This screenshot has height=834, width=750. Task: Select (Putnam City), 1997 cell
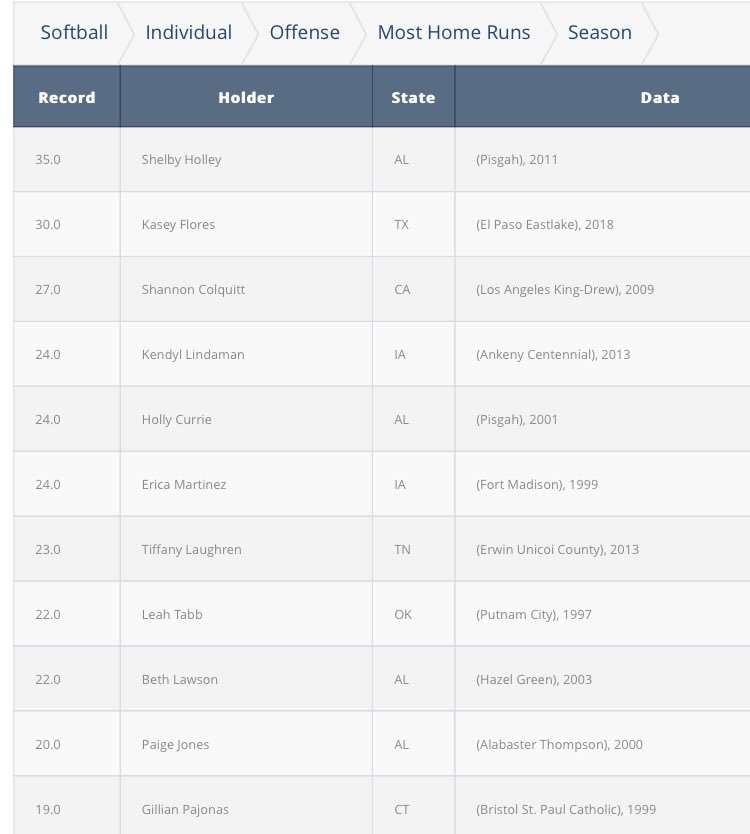pos(603,614)
